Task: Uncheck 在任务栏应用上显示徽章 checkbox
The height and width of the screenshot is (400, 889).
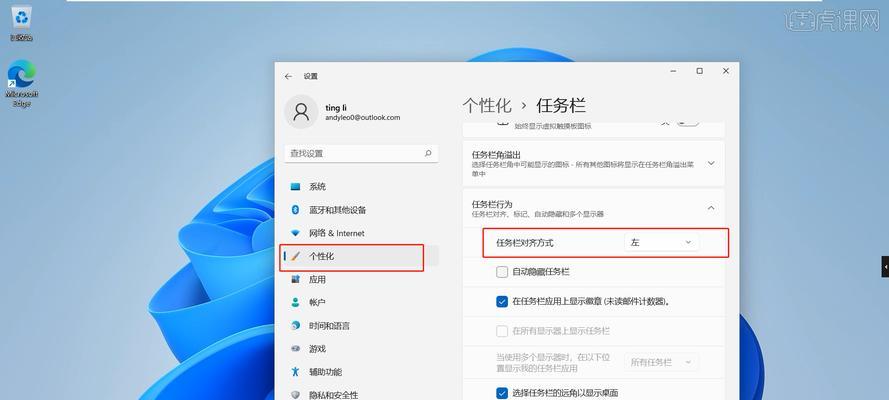Action: (502, 302)
